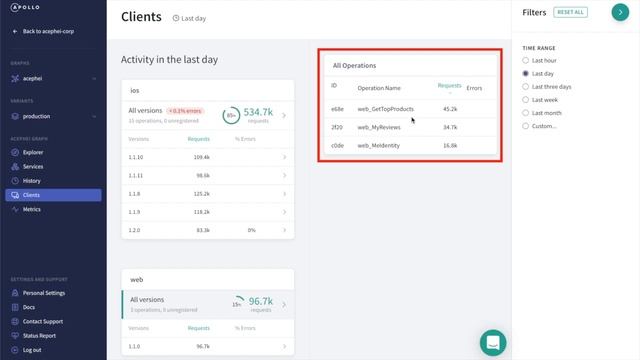
Task: Open ios version 1.2.0 chevron
Action: 284,230
